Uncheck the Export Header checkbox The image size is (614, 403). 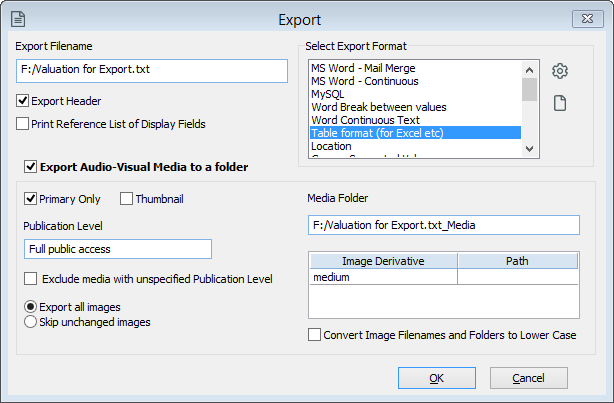(22, 101)
